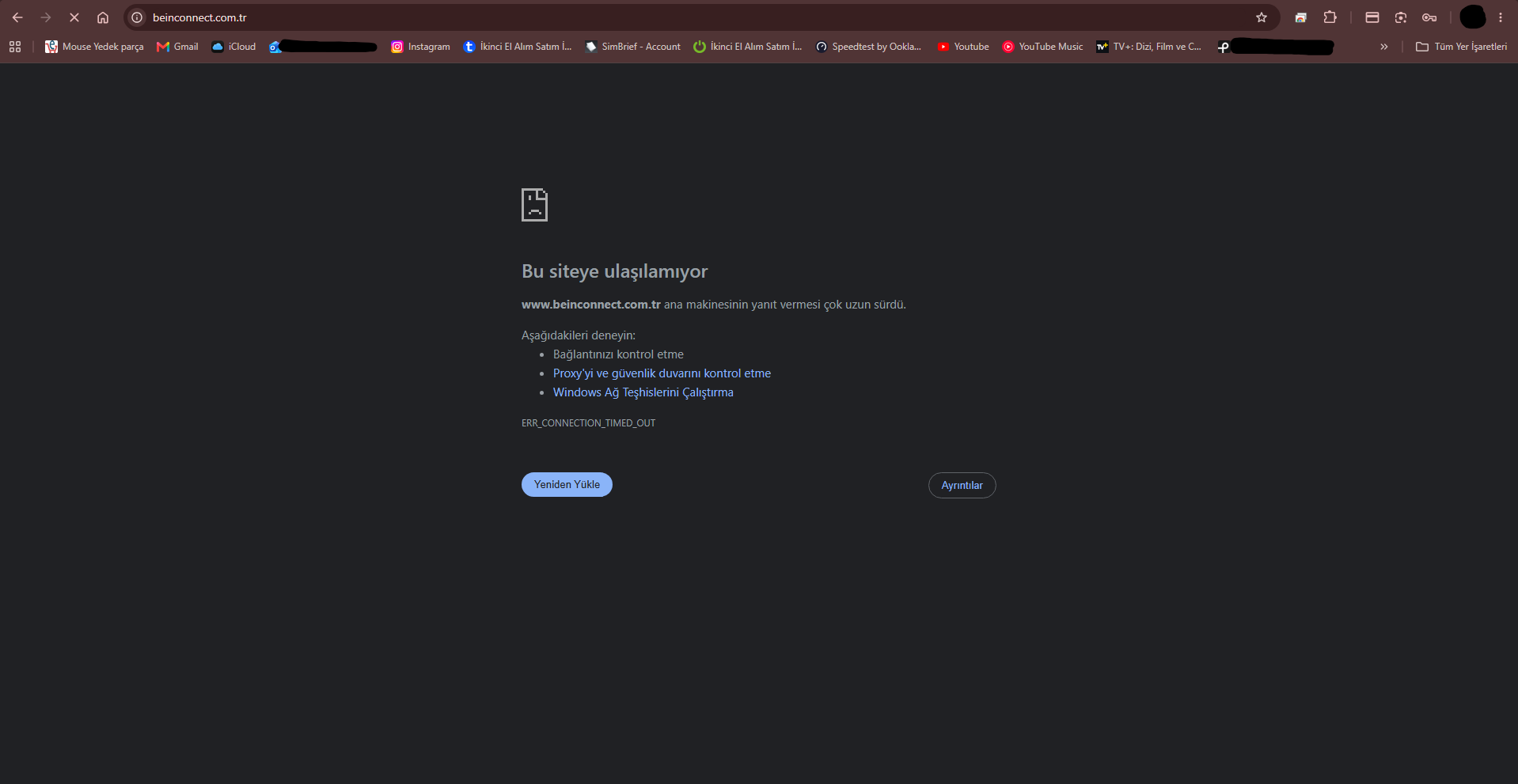Open Instagram bookmark
Image resolution: width=1518 pixels, height=784 pixels.
420,47
